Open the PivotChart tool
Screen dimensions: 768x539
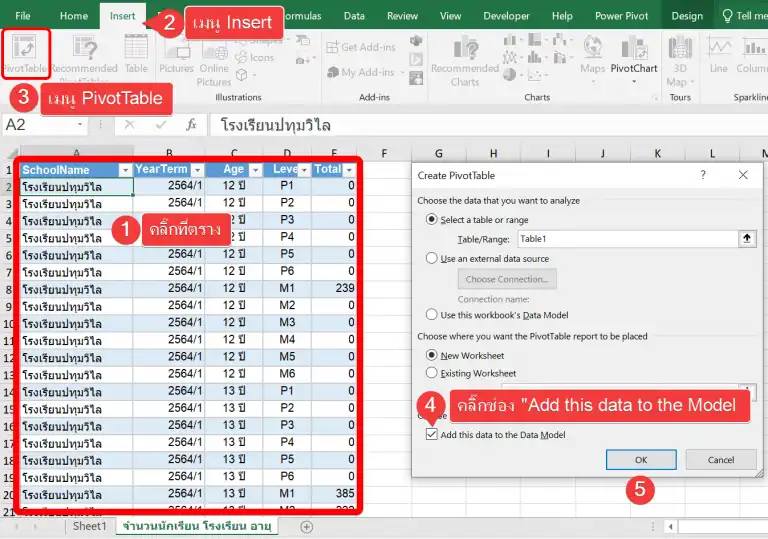coord(634,55)
